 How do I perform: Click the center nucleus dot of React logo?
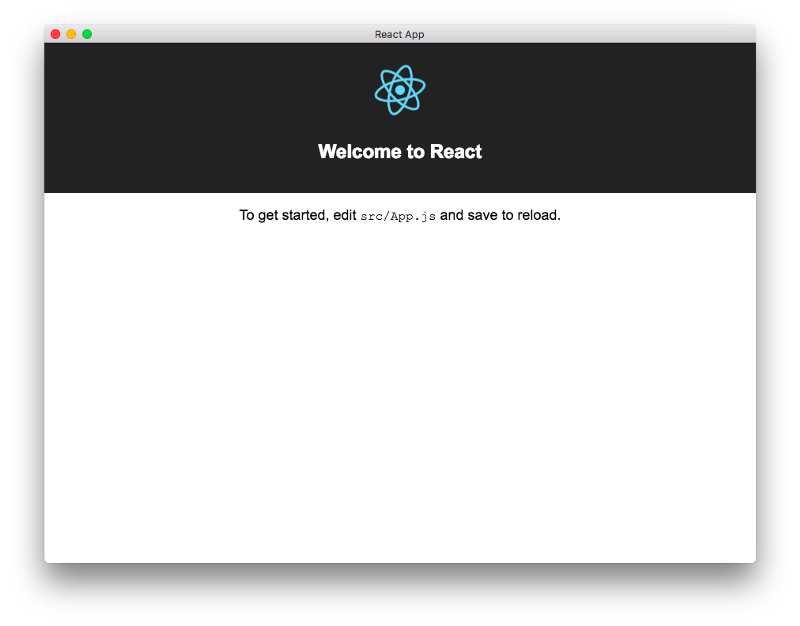pyautogui.click(x=400, y=90)
